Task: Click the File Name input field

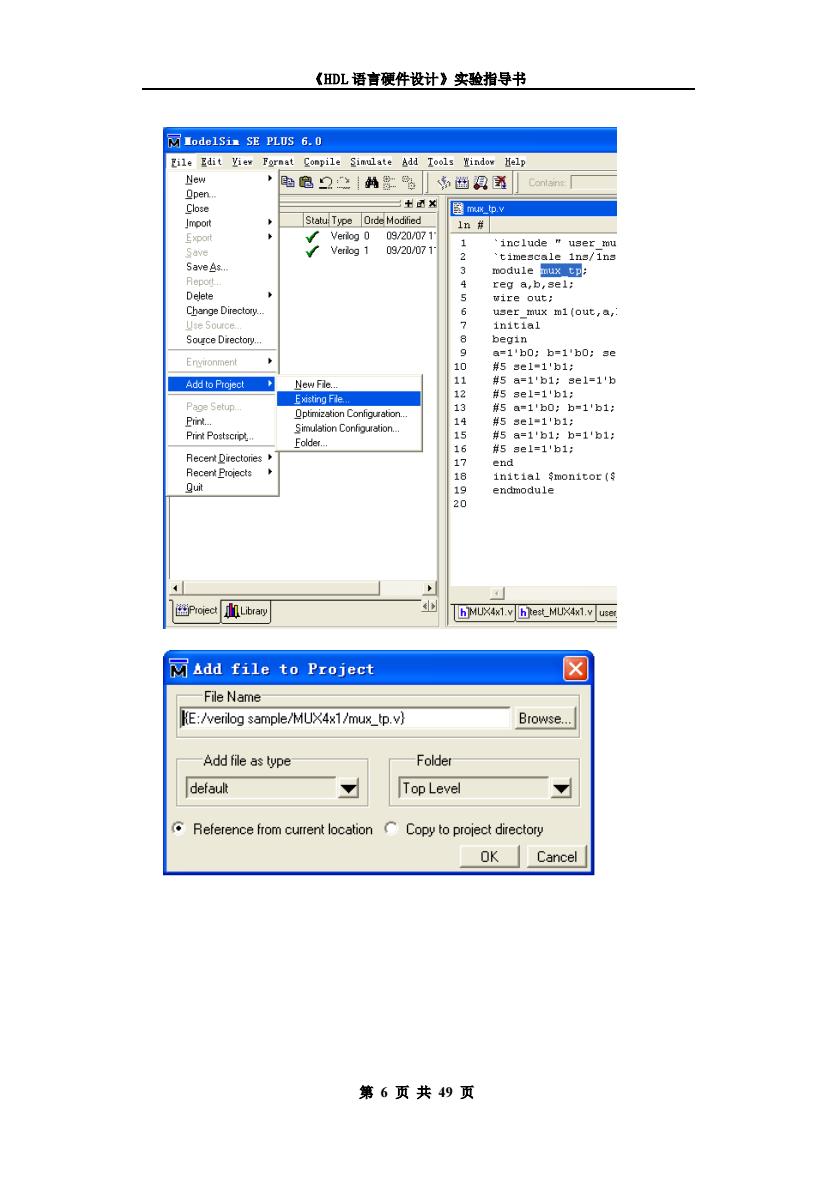Action: coord(344,718)
